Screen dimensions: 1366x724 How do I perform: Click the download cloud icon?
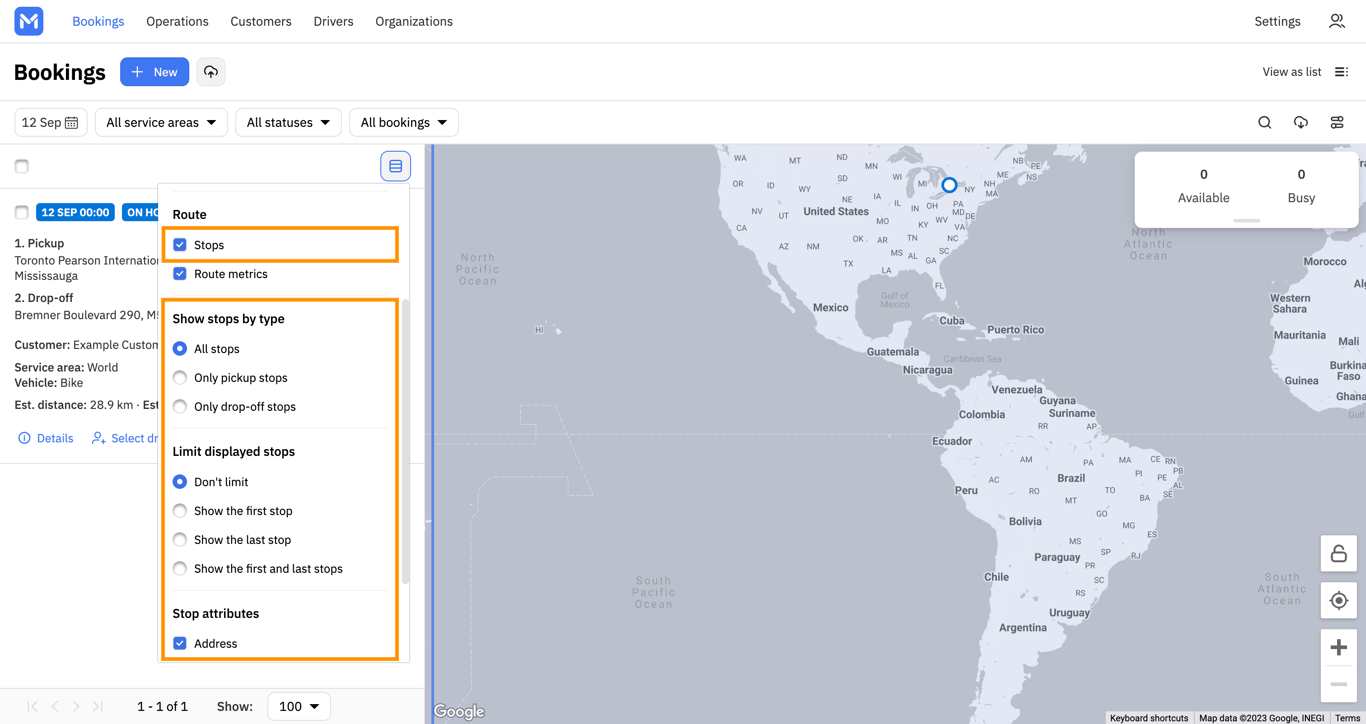(x=1301, y=122)
